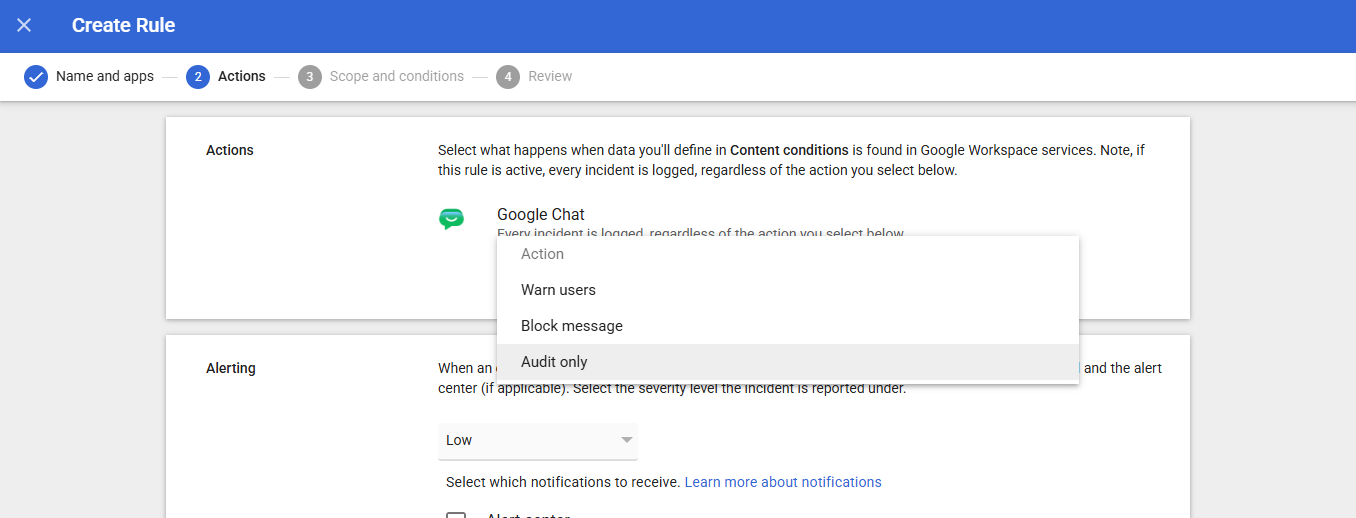Click the step 3 number circle
1356x518 pixels.
pos(310,77)
